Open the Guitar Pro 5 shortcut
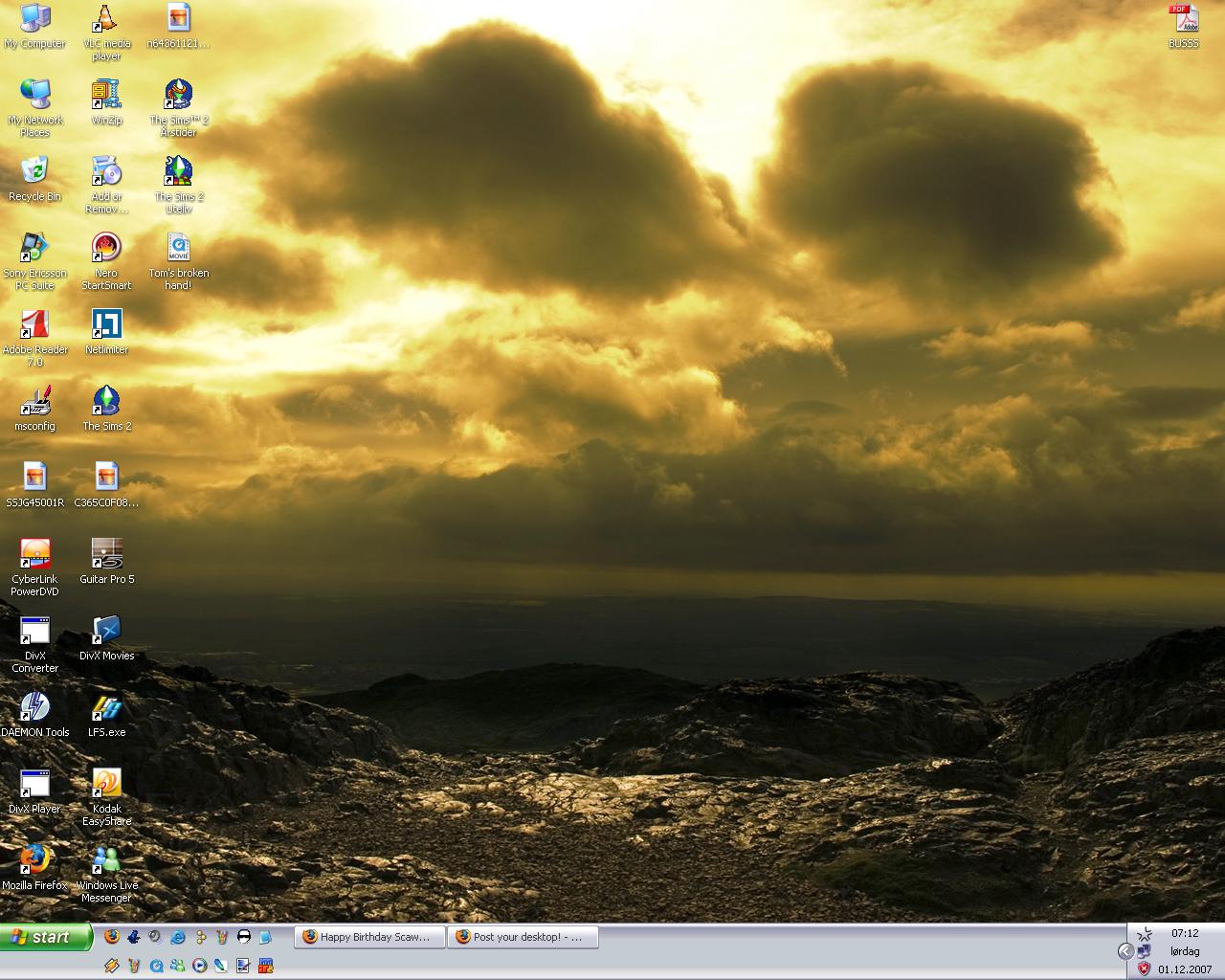Image resolution: width=1225 pixels, height=980 pixels. [x=106, y=562]
